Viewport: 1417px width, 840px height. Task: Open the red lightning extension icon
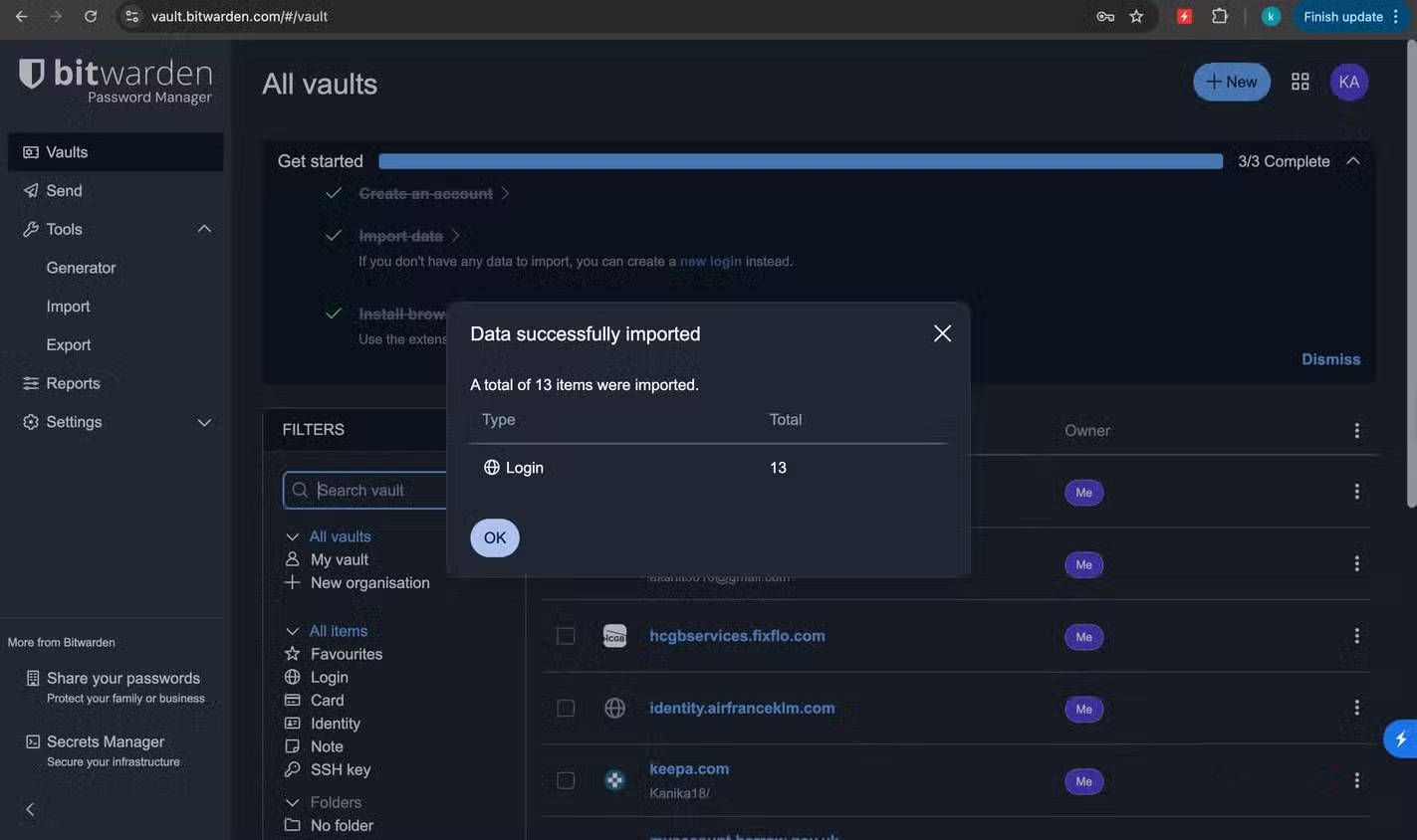click(1184, 16)
